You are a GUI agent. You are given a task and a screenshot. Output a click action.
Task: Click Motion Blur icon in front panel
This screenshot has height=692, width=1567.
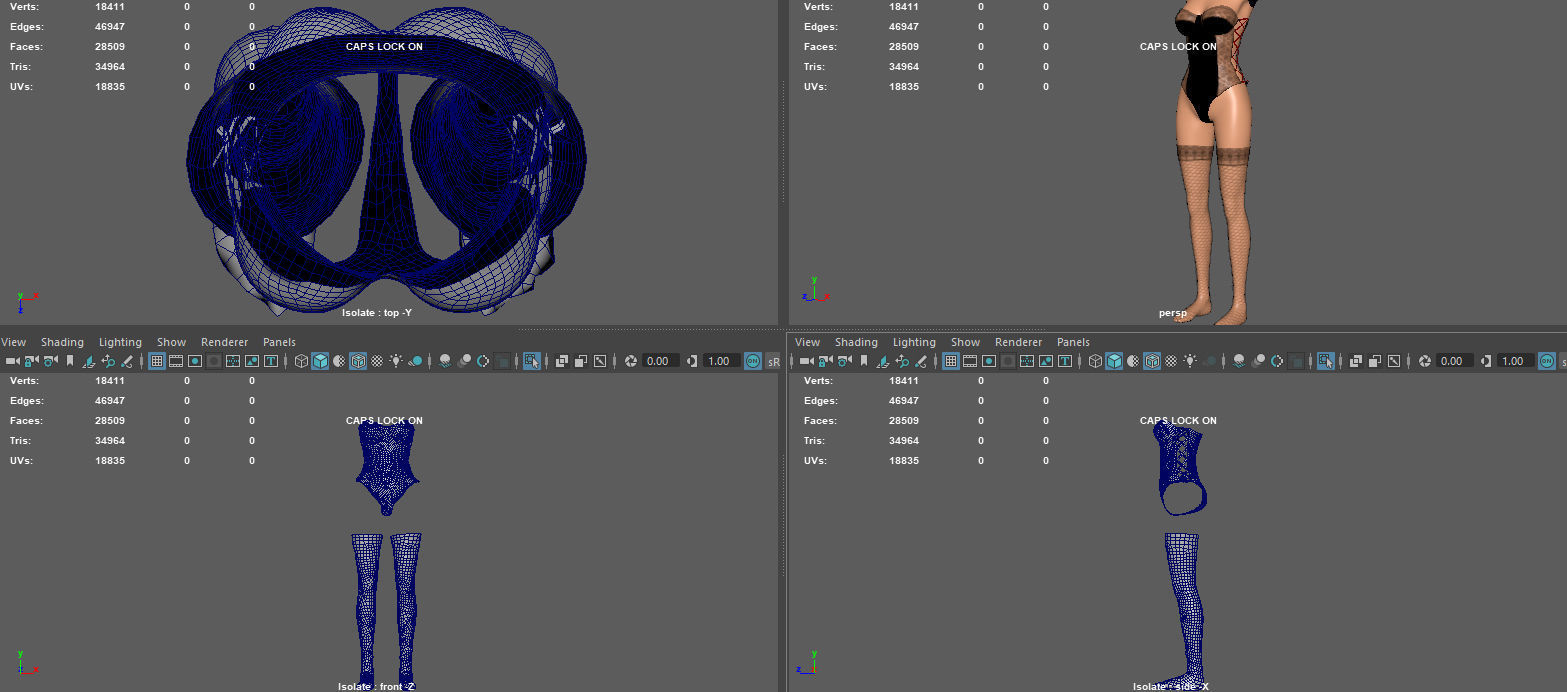coord(464,361)
